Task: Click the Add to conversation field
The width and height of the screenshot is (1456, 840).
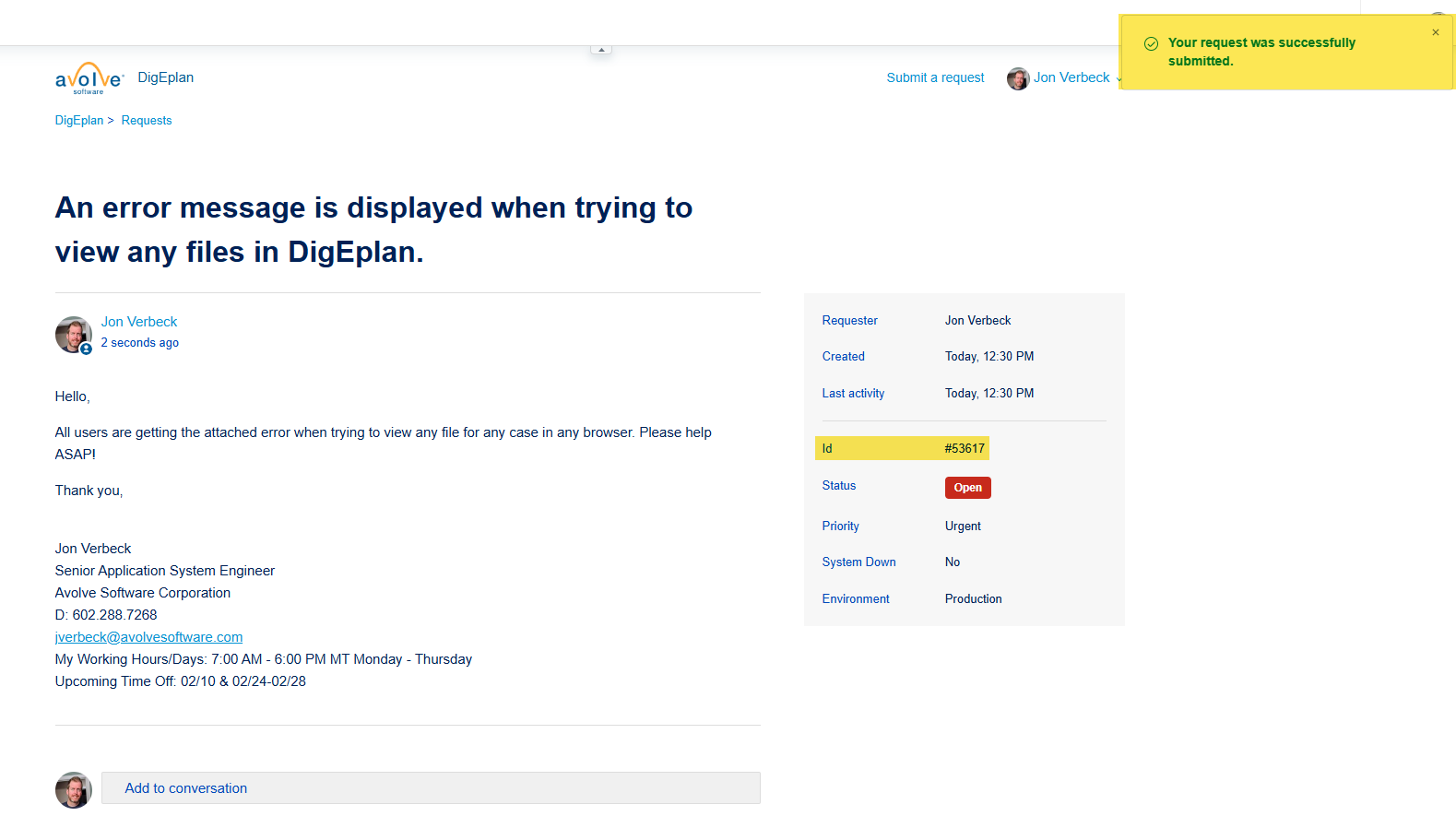Action: tap(431, 788)
